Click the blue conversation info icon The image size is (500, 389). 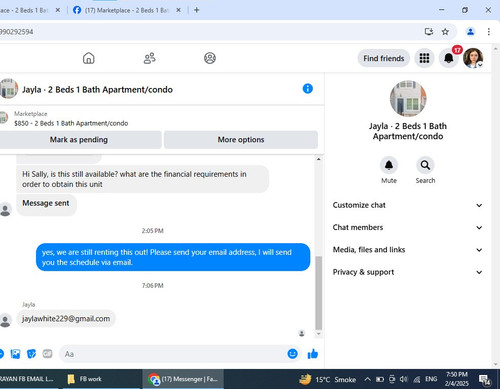click(x=307, y=89)
